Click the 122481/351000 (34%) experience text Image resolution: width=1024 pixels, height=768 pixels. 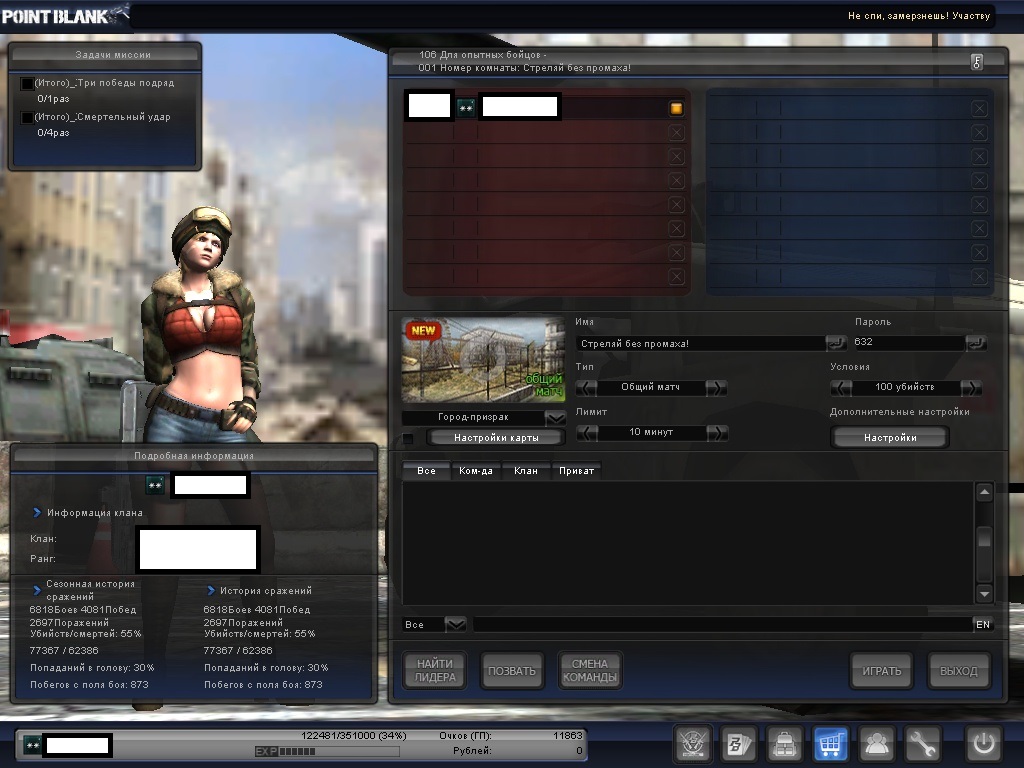[x=354, y=735]
